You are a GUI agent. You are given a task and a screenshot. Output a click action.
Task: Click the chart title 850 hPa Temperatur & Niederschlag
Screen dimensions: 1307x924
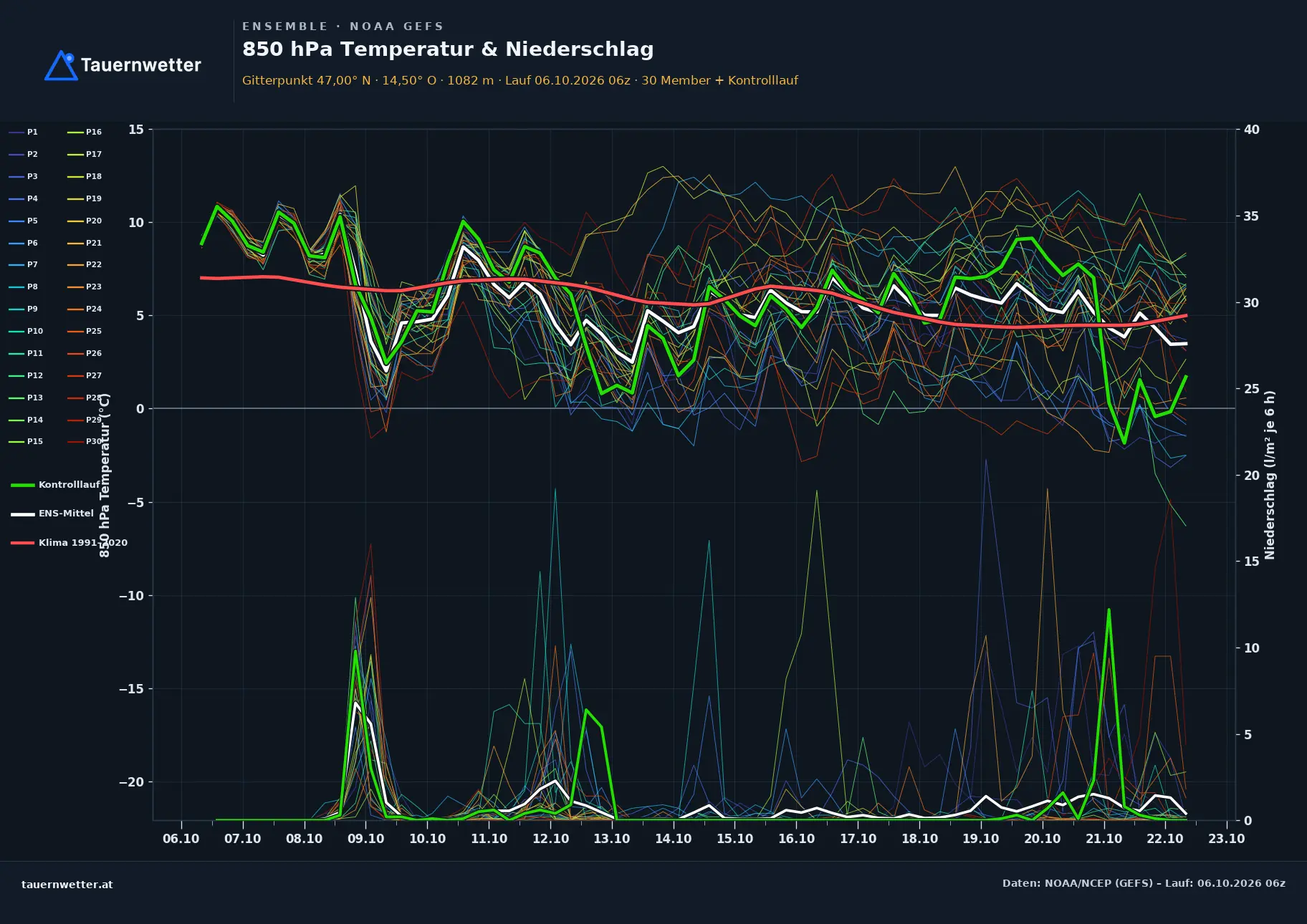tap(448, 49)
